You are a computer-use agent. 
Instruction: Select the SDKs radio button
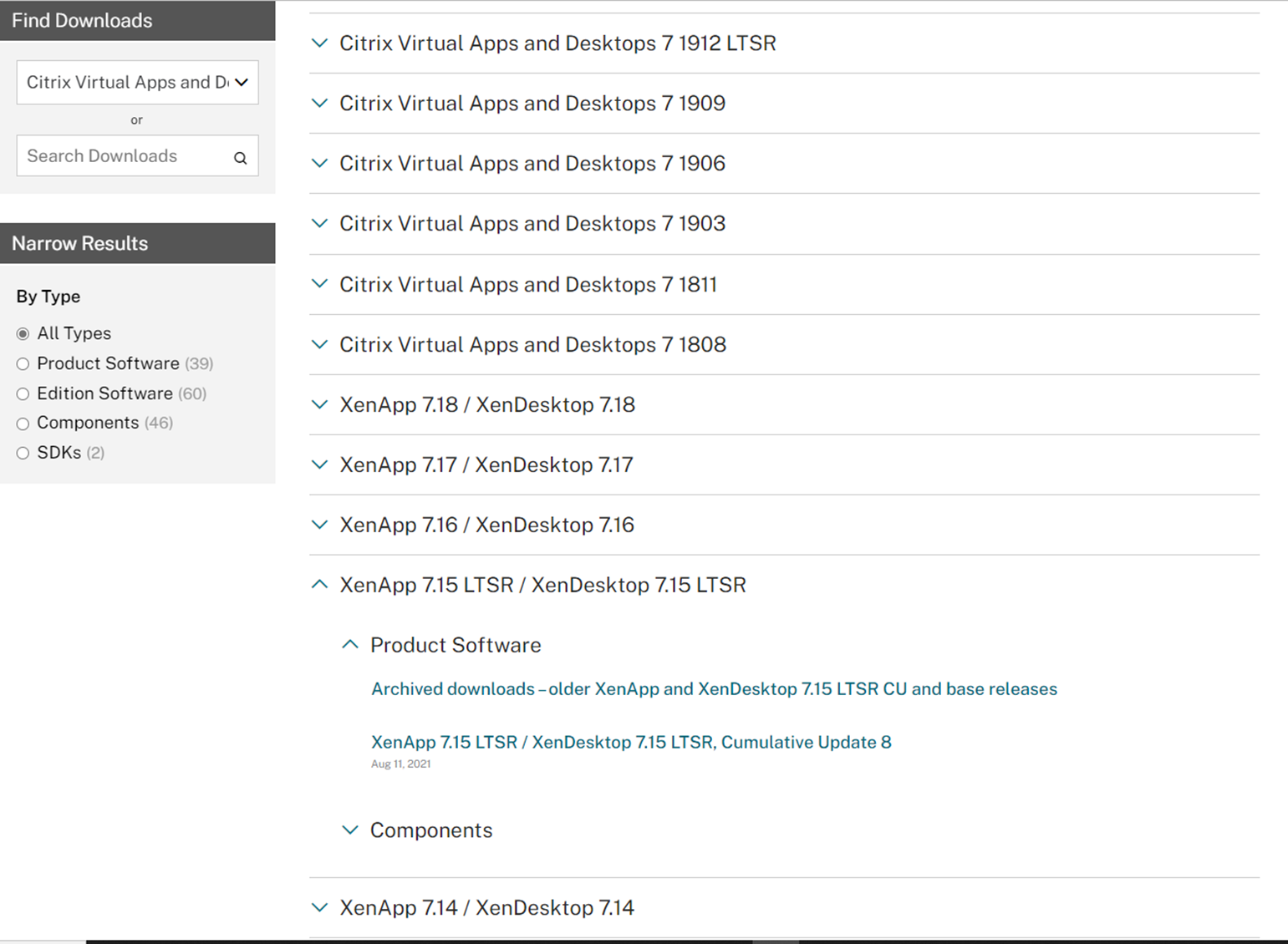pyautogui.click(x=23, y=453)
